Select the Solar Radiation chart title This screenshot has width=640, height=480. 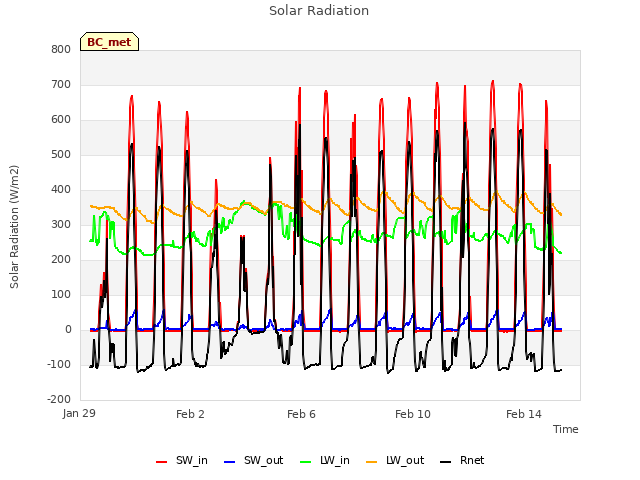[x=319, y=11]
